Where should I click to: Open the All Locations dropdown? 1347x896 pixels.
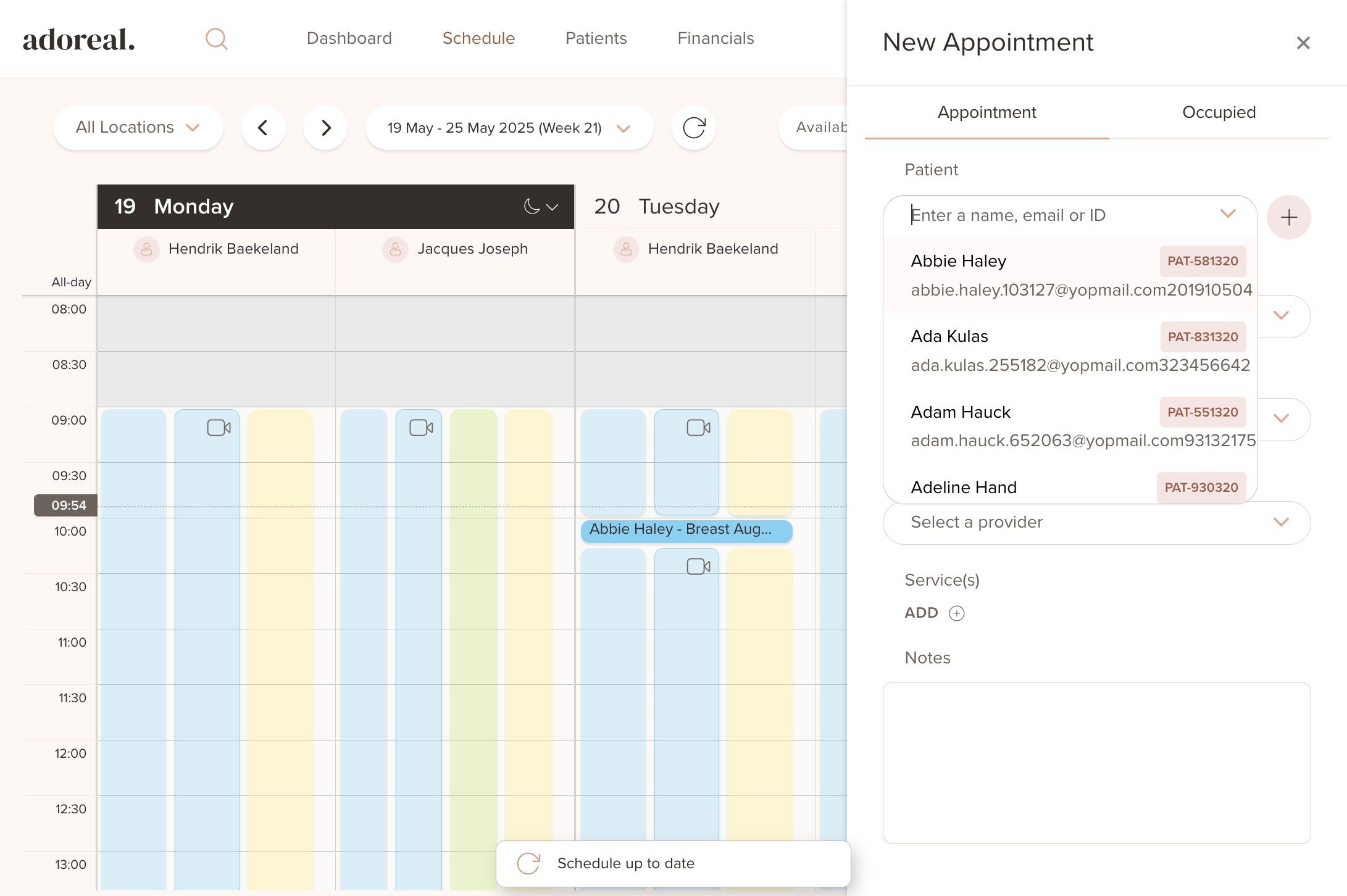pos(138,128)
